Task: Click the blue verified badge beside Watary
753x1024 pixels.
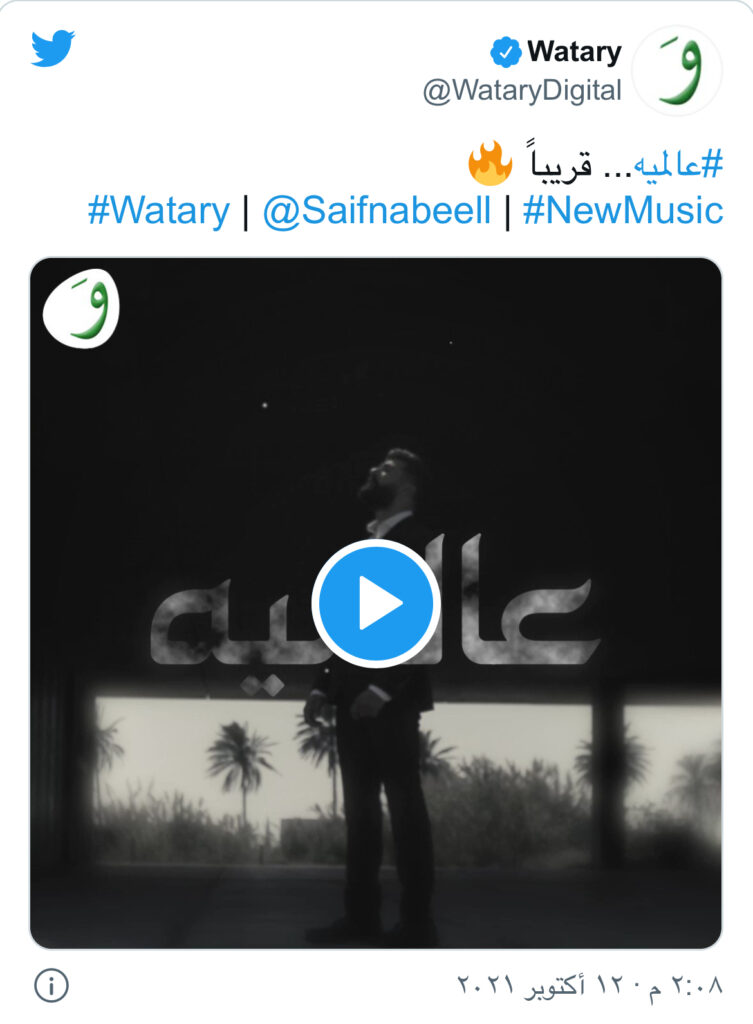Action: click(505, 53)
